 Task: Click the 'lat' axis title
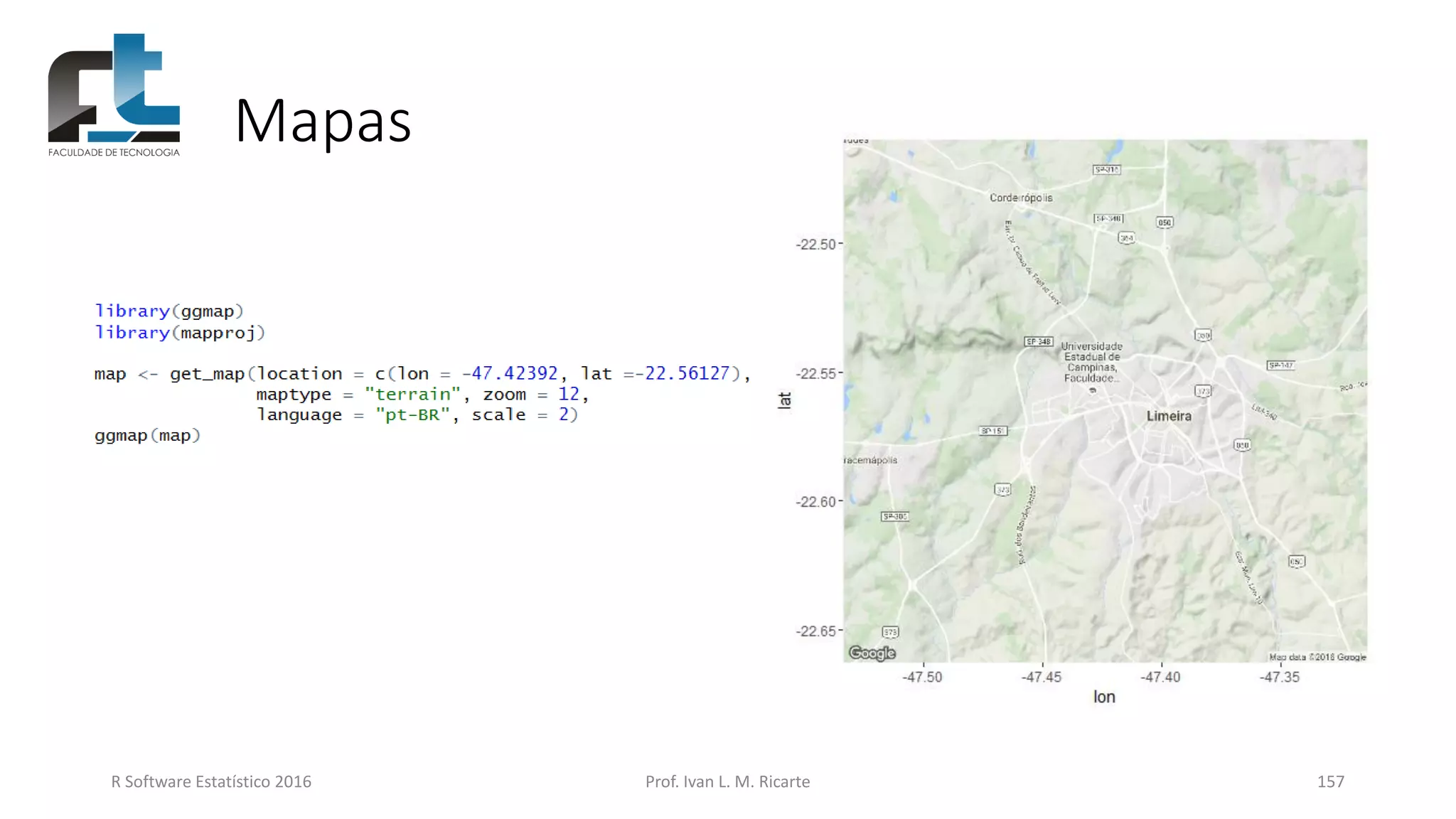784,400
